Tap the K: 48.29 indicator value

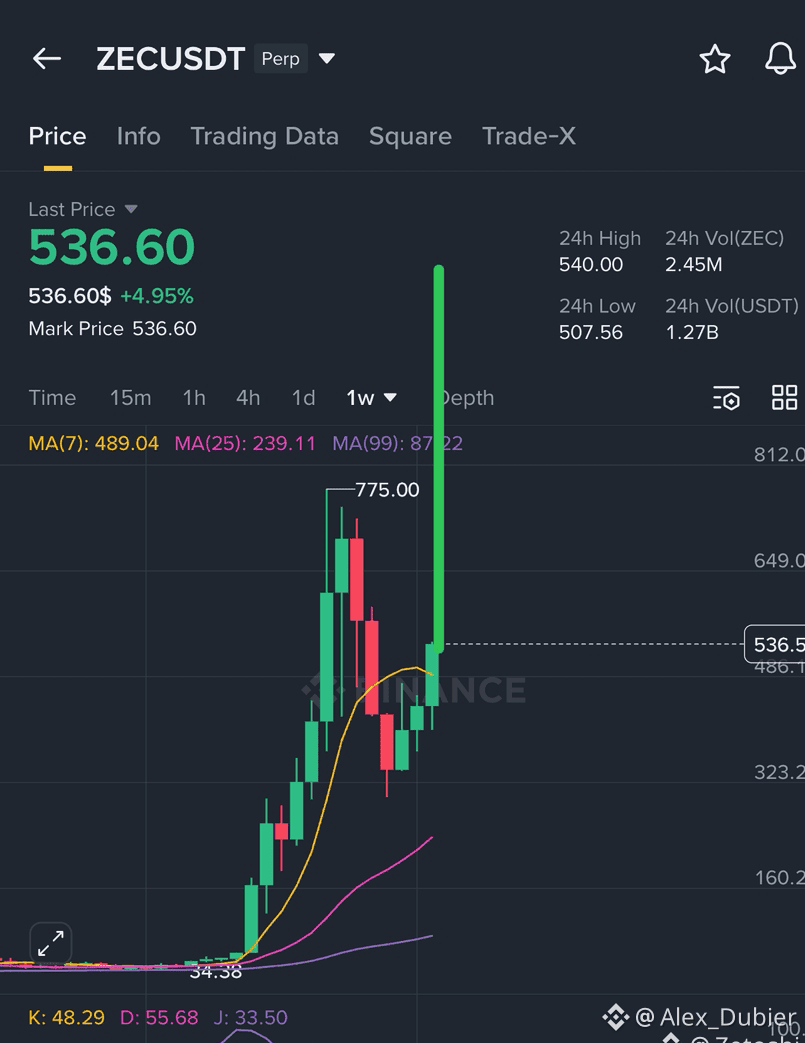pyautogui.click(x=67, y=1018)
